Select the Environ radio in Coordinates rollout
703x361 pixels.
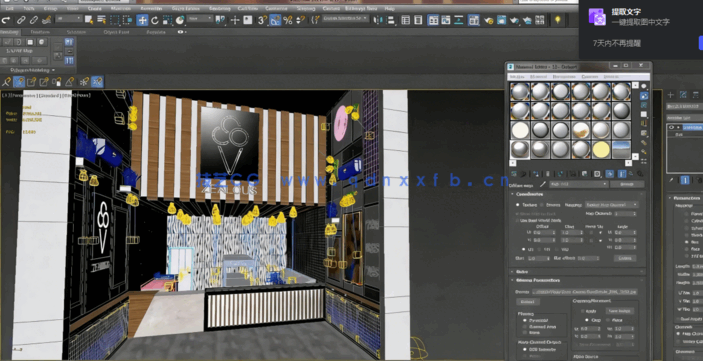[x=542, y=204]
